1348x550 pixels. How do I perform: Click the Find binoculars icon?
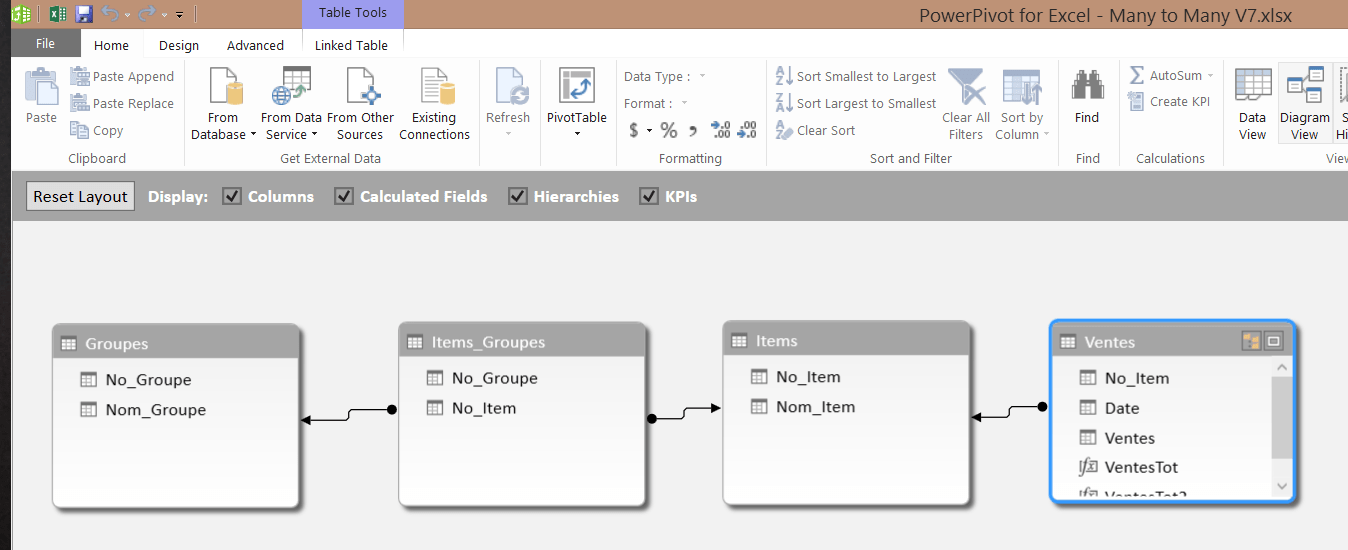click(x=1087, y=87)
